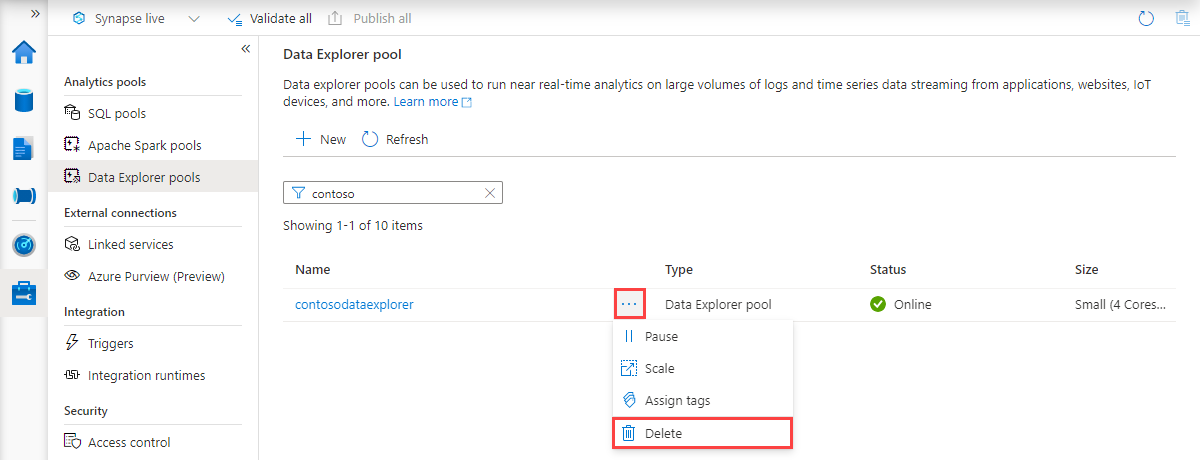Click the refresh icon in top-right corner
The image size is (1200, 460).
pos(1147,18)
